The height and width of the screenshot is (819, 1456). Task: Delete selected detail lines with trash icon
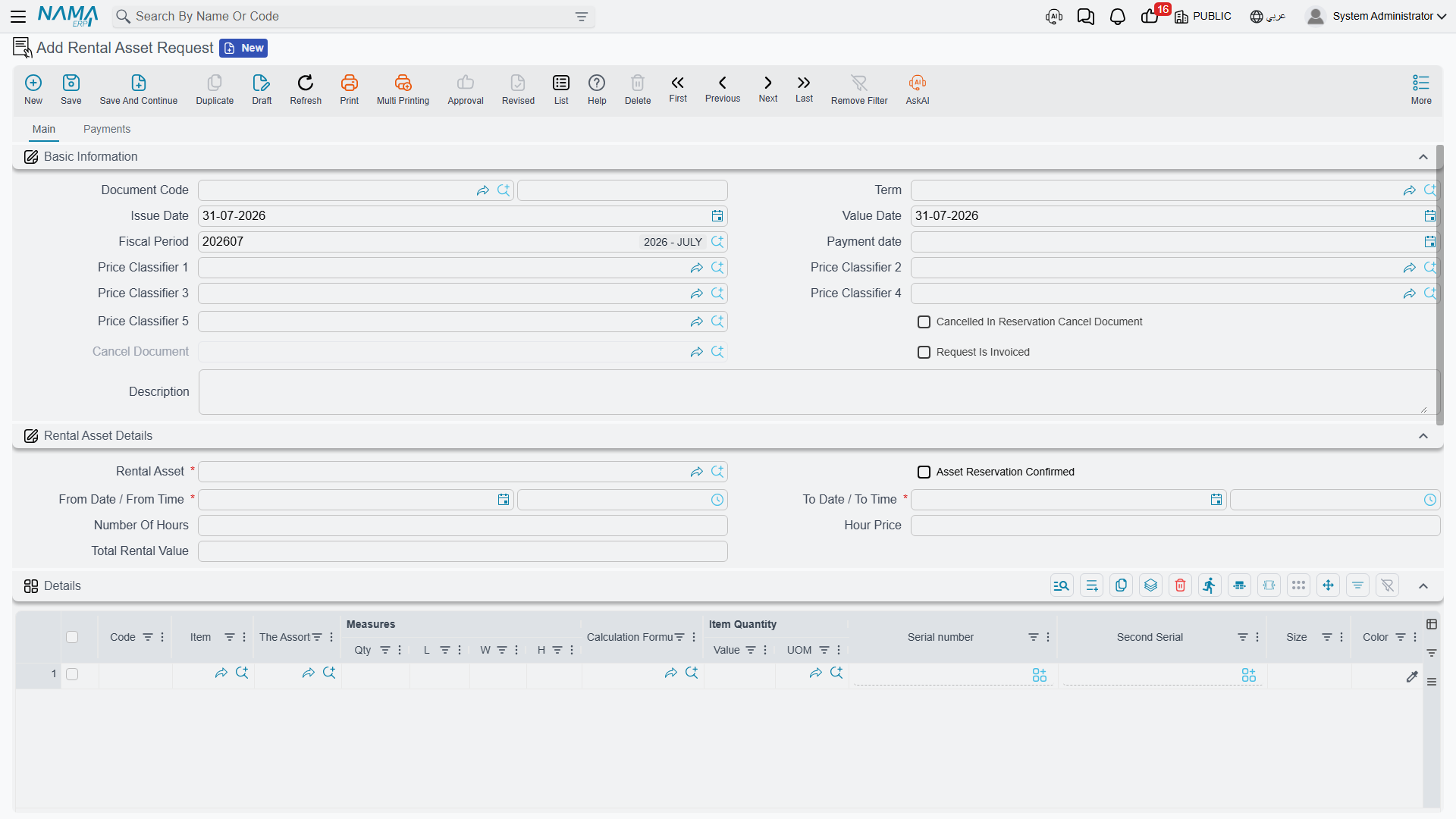pos(1180,585)
